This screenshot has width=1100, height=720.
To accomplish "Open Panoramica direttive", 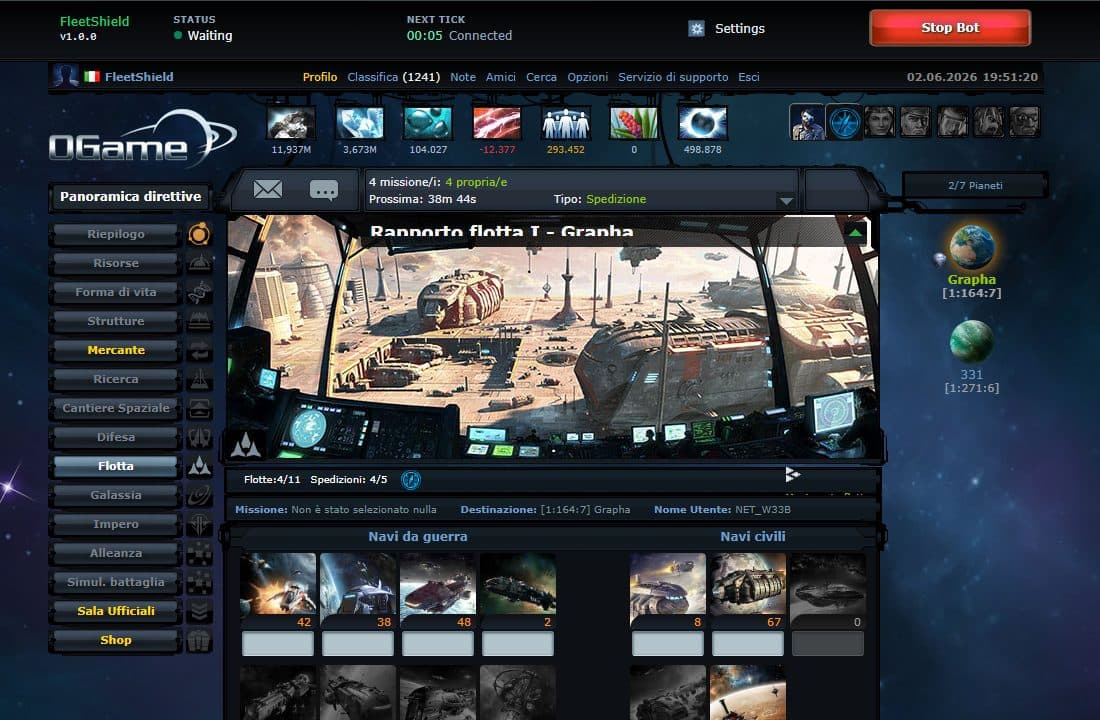I will 130,196.
